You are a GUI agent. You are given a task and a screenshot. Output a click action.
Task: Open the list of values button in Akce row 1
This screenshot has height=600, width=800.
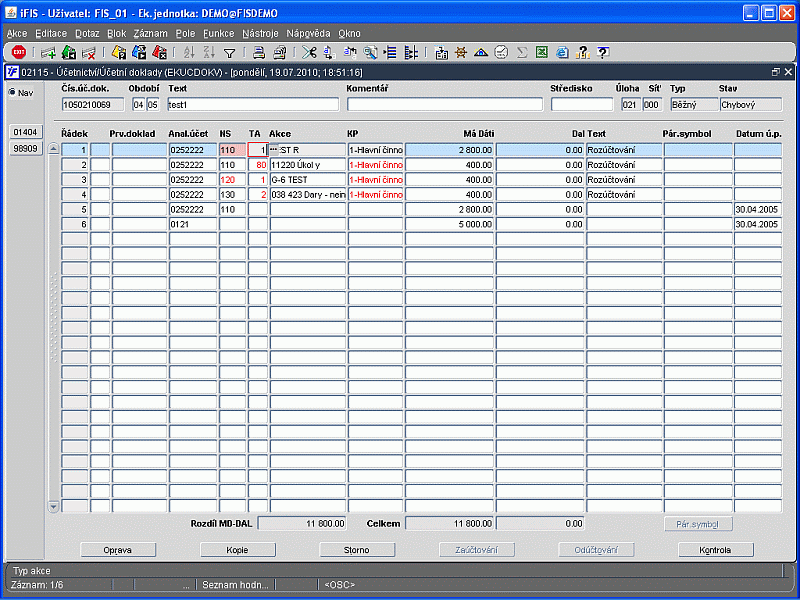pos(274,149)
